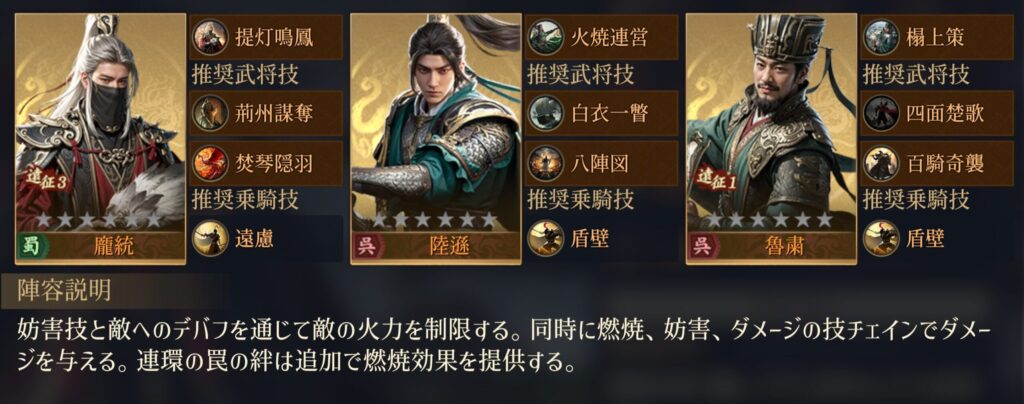This screenshot has height=404, width=1024.
Task: Select the 陣容説明 section header
Action: pos(64,291)
